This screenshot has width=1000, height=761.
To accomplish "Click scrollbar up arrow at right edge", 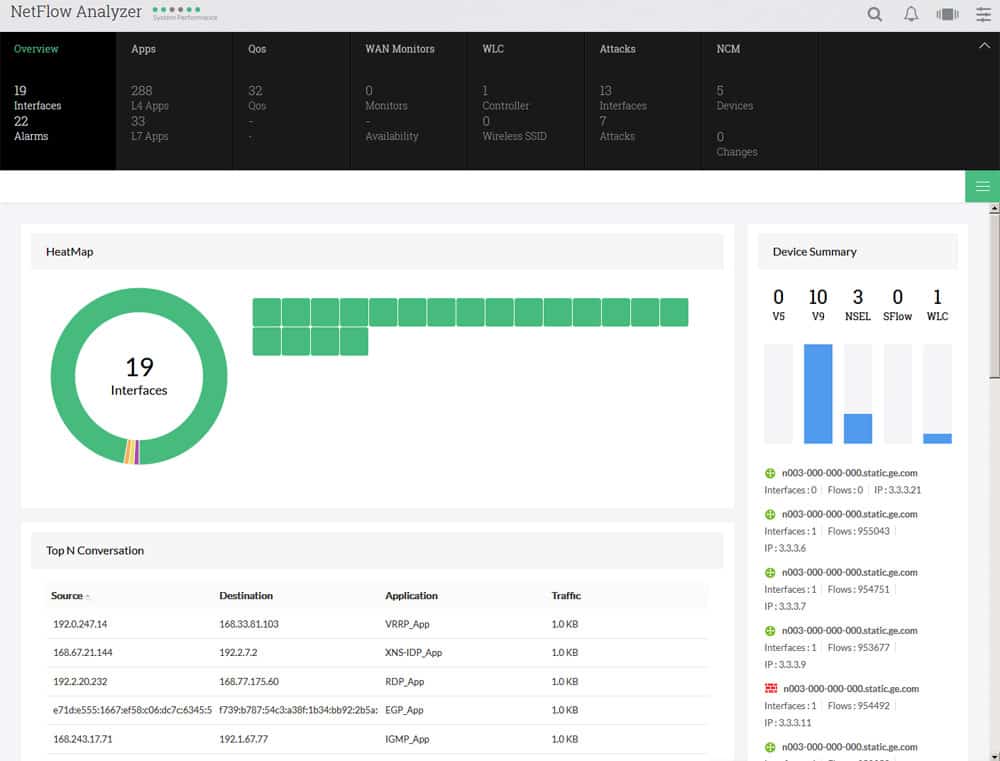I will click(994, 209).
